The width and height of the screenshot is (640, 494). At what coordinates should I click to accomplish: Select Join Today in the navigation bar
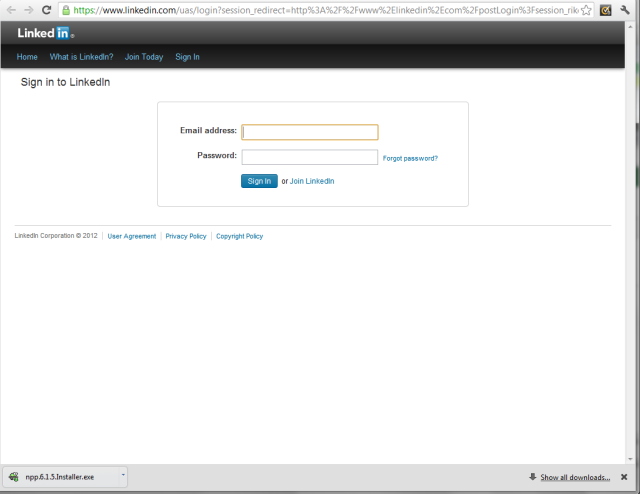click(x=144, y=57)
